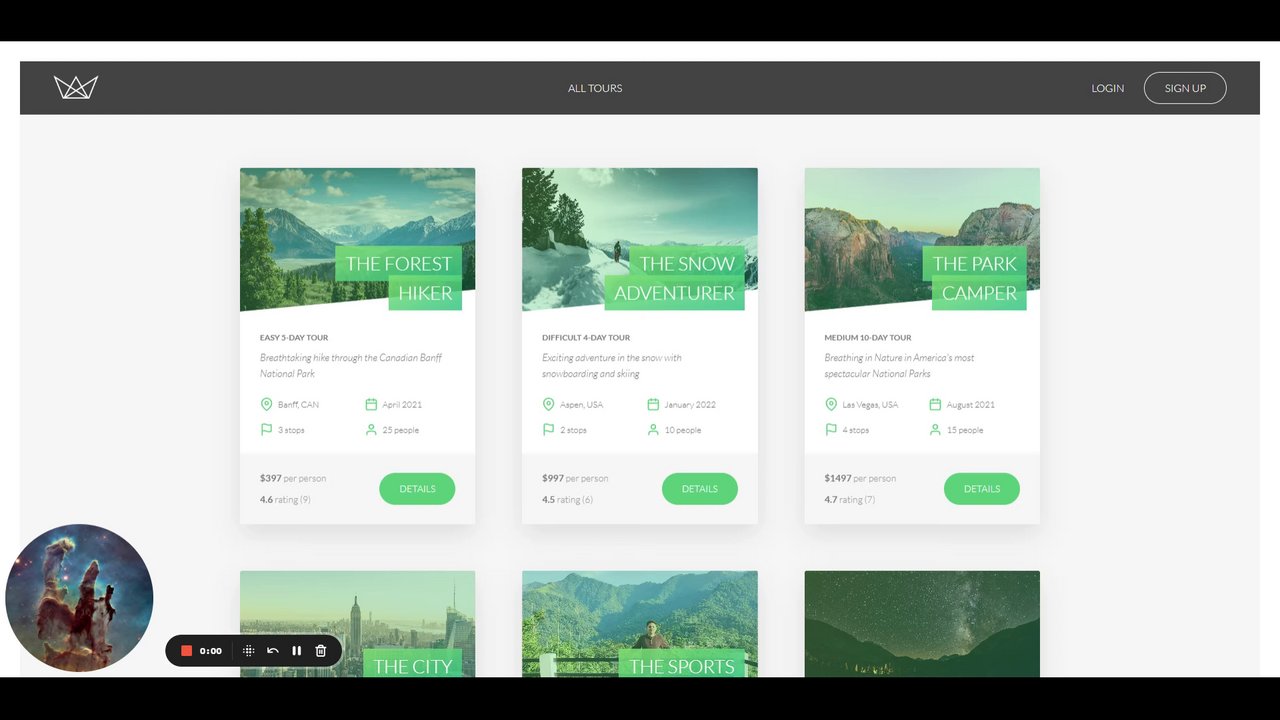The image size is (1280, 720).
Task: Click the 'Las Vegas, USA' location text
Action: pos(870,405)
